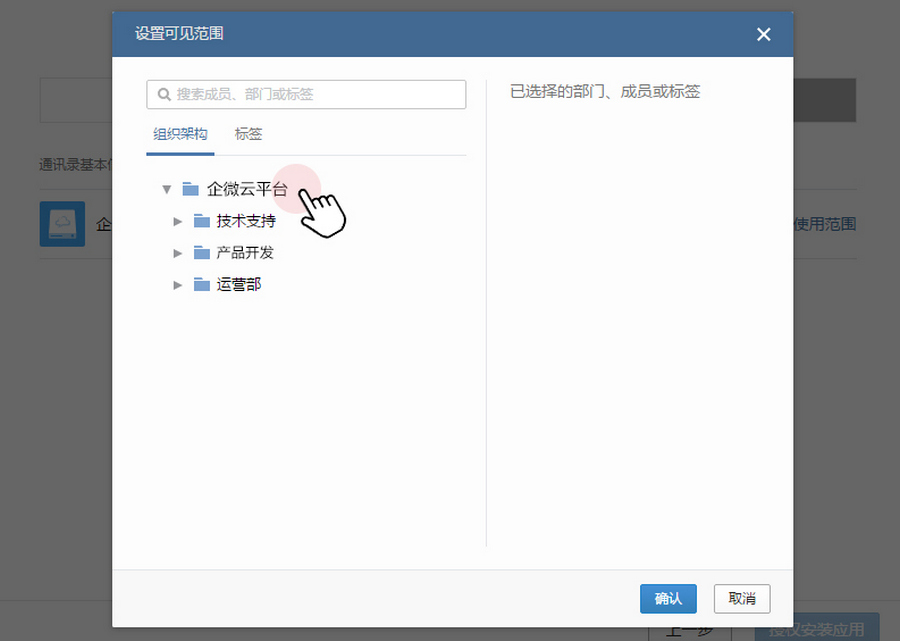Viewport: 900px width, 641px height.
Task: Switch to the 组织架构 tab
Action: pos(180,134)
